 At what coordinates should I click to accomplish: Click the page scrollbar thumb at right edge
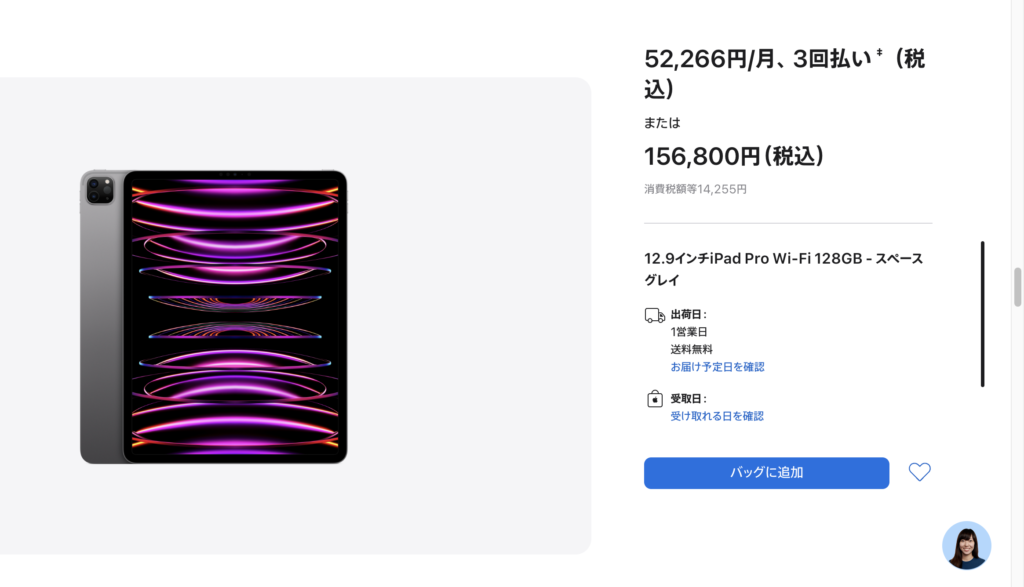1017,287
